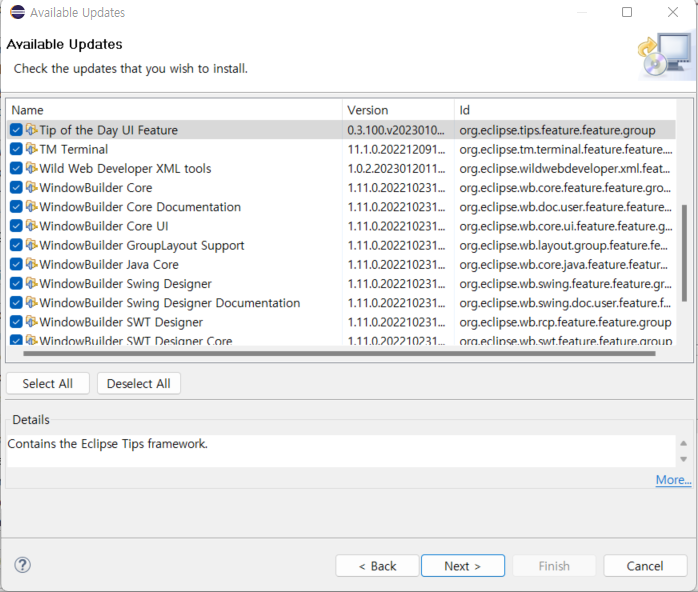Uncheck Tip of the Day UI Feature checkbox
This screenshot has height=592, width=698.
tap(16, 130)
